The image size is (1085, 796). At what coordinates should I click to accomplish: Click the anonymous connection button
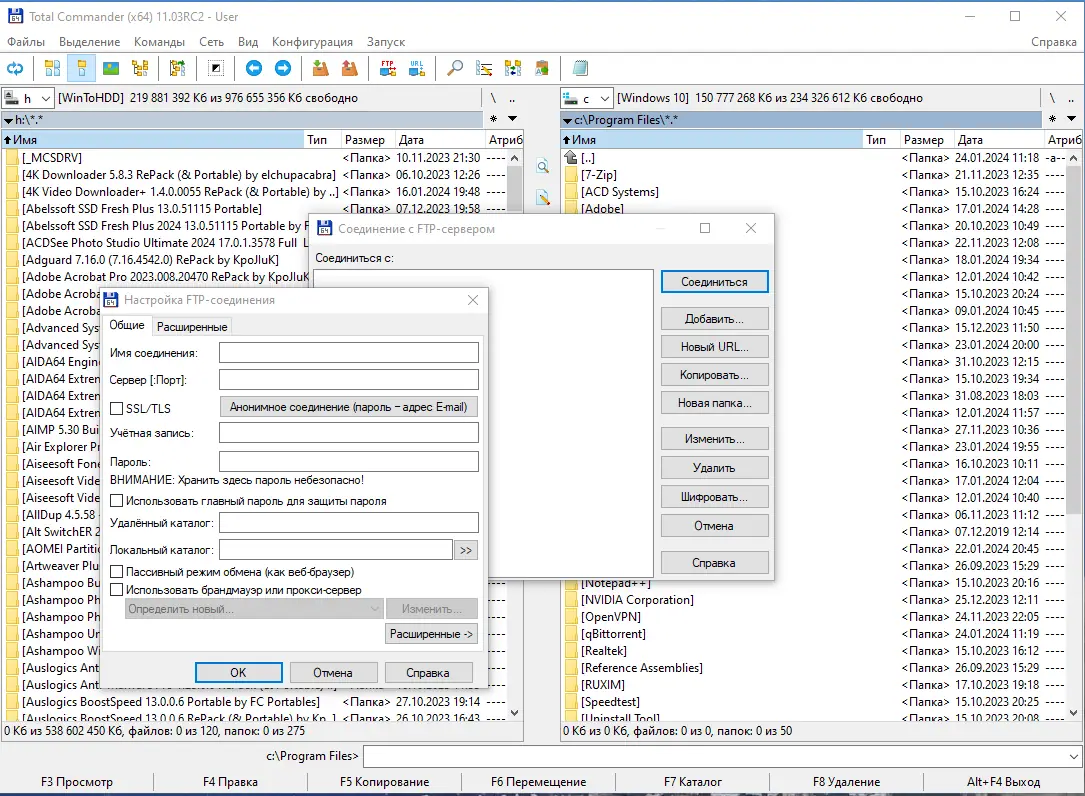pyautogui.click(x=349, y=407)
